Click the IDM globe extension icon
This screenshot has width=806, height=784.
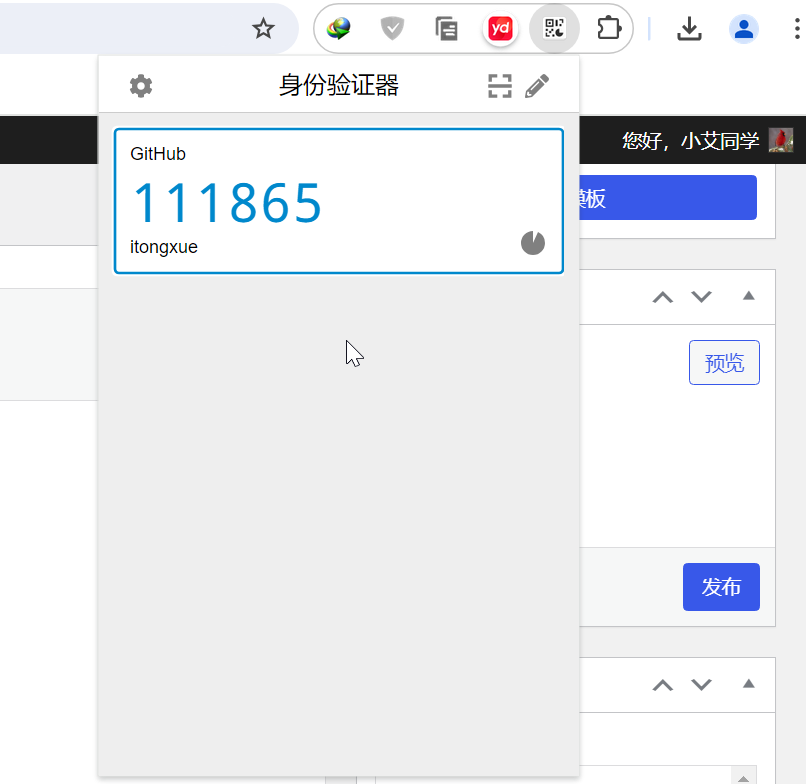[x=337, y=29]
